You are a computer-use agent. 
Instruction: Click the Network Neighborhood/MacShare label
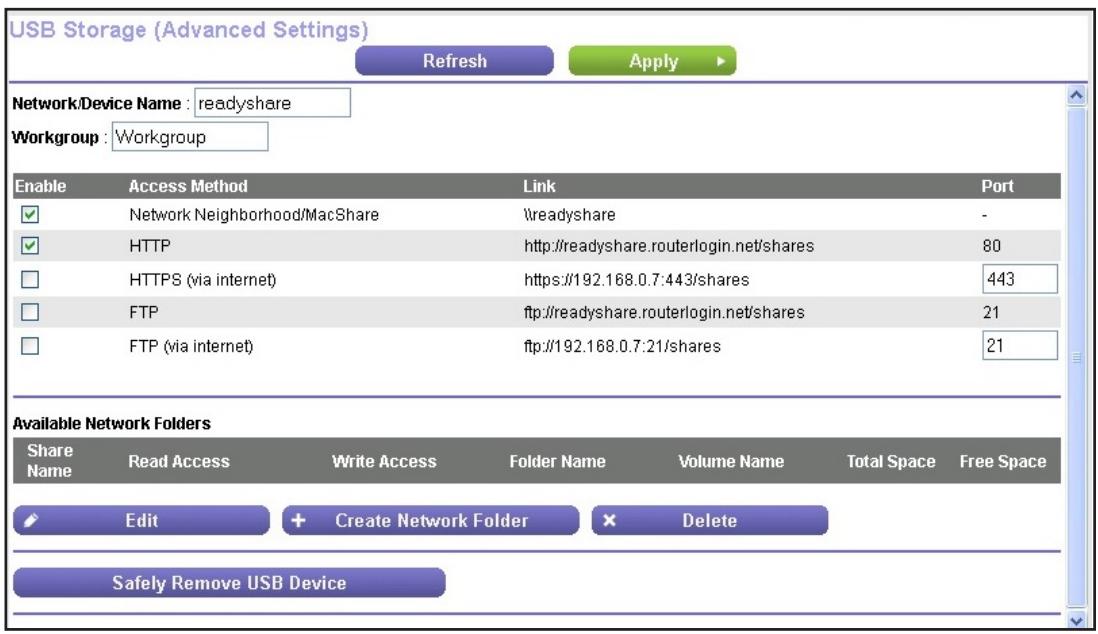pos(254,215)
